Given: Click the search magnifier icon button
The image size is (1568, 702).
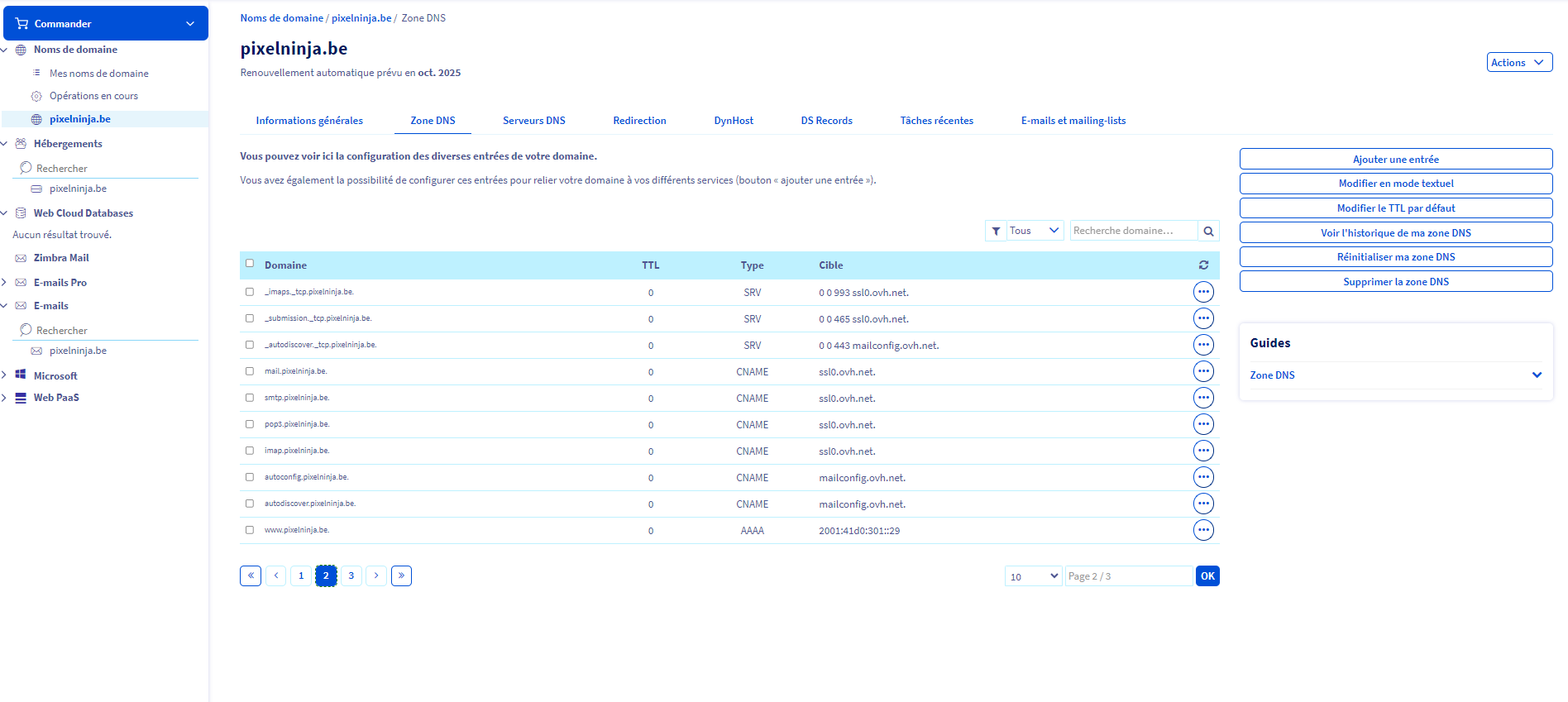Looking at the screenshot, I should (1208, 232).
